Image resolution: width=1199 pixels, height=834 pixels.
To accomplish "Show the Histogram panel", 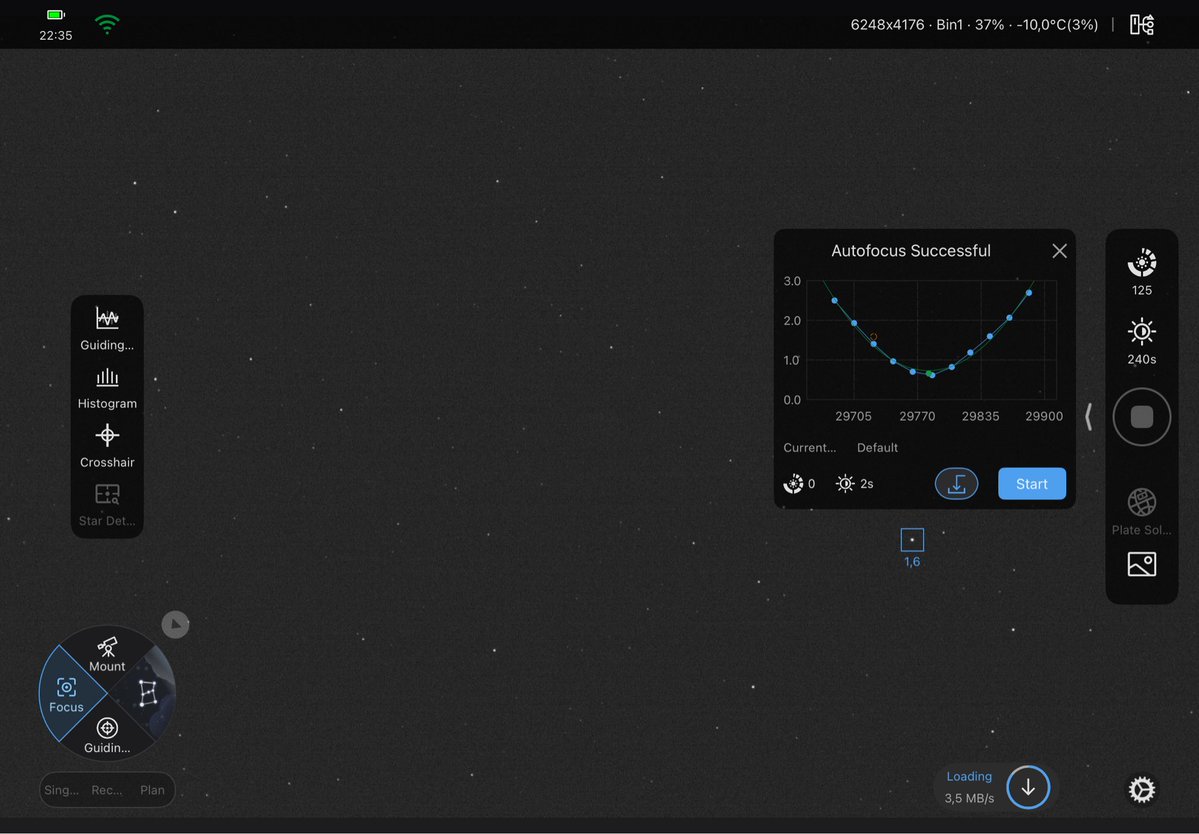I will point(107,388).
